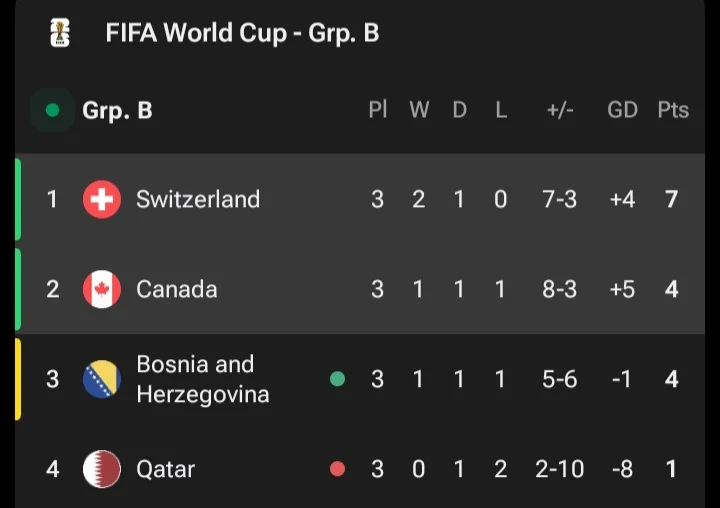
Task: Click the Grp. B table label
Action: click(x=117, y=111)
